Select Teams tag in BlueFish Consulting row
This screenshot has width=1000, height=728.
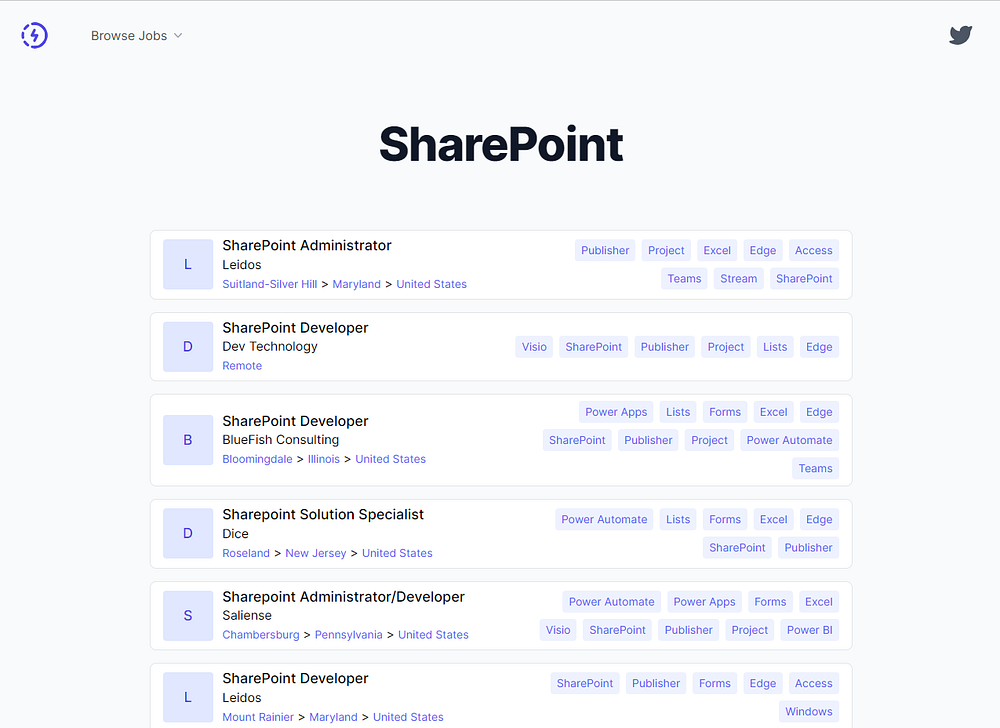[816, 469]
